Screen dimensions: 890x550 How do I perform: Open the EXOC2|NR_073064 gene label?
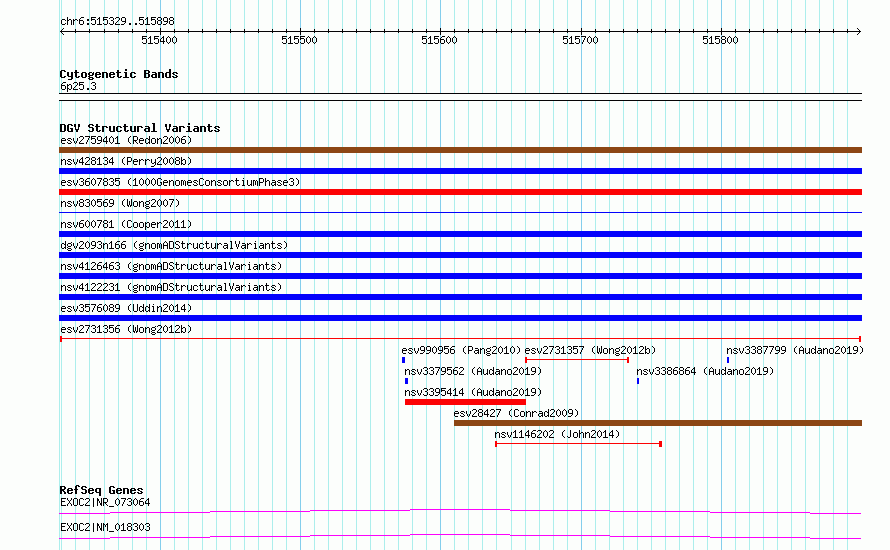click(x=105, y=502)
